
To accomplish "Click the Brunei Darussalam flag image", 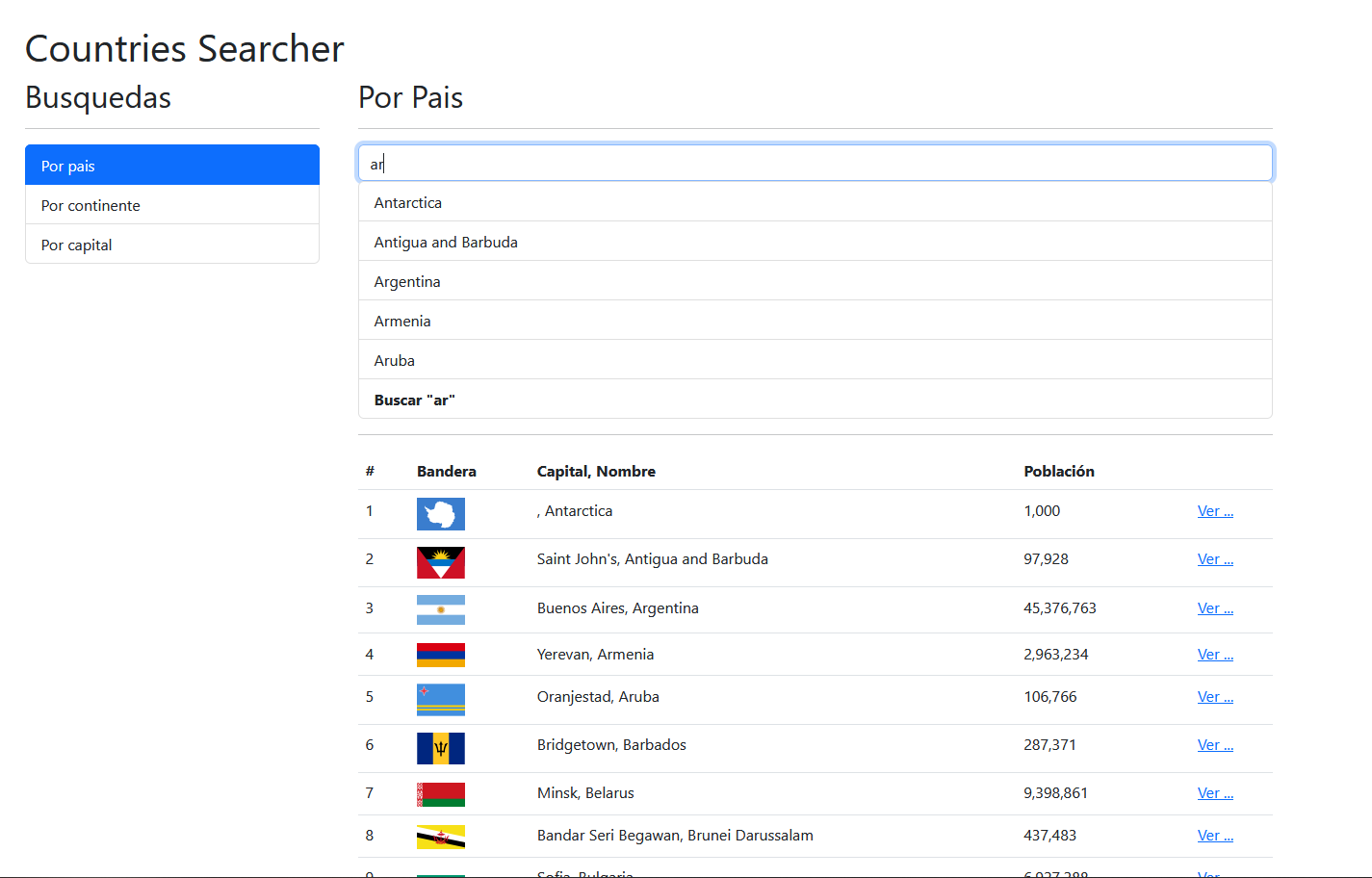I will pos(441,837).
